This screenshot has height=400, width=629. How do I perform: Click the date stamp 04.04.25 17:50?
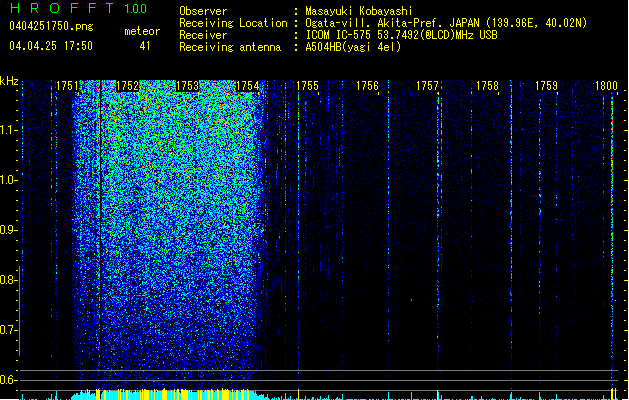click(x=51, y=46)
